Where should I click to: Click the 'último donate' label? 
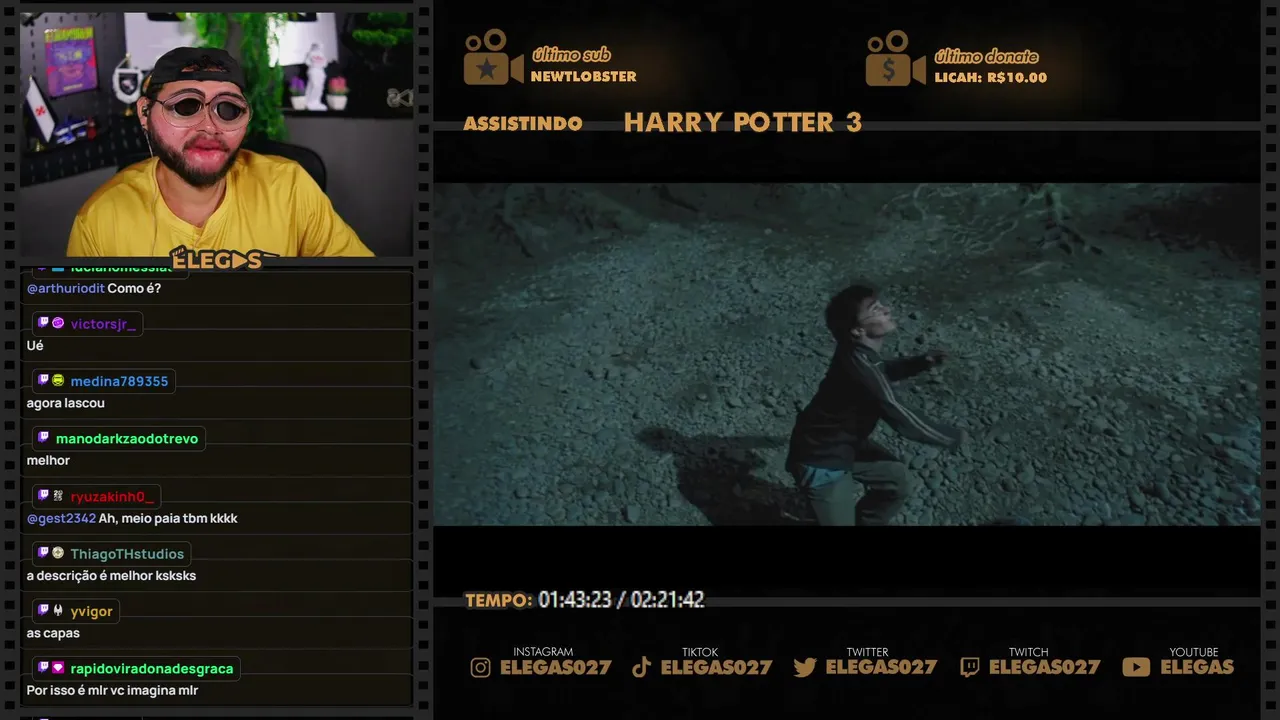tap(986, 56)
